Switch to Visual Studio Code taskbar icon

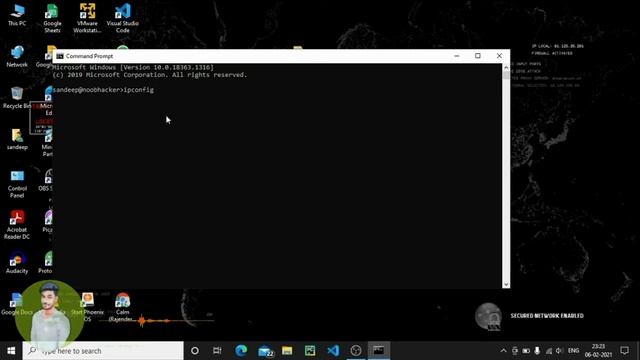333,351
